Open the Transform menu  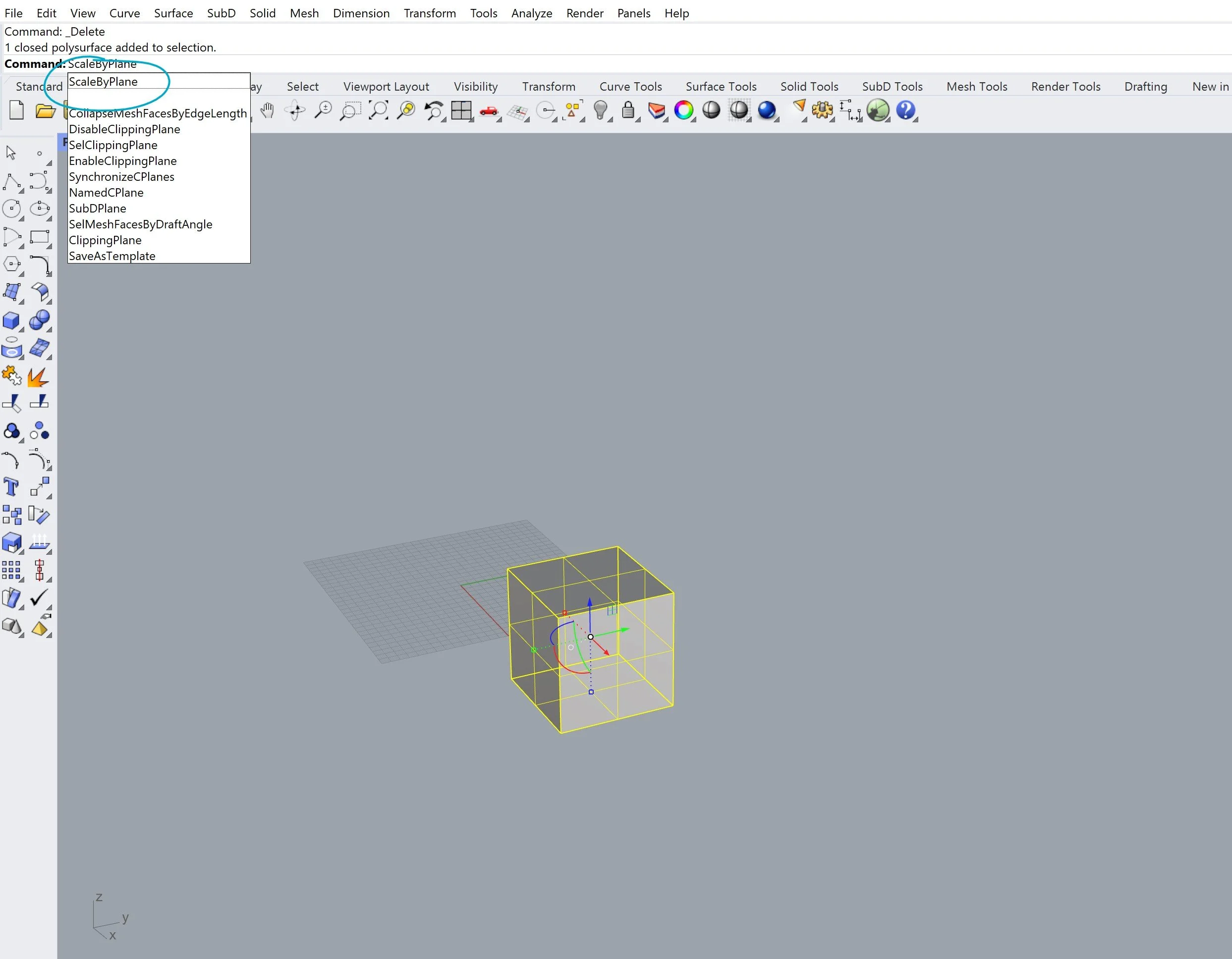429,13
